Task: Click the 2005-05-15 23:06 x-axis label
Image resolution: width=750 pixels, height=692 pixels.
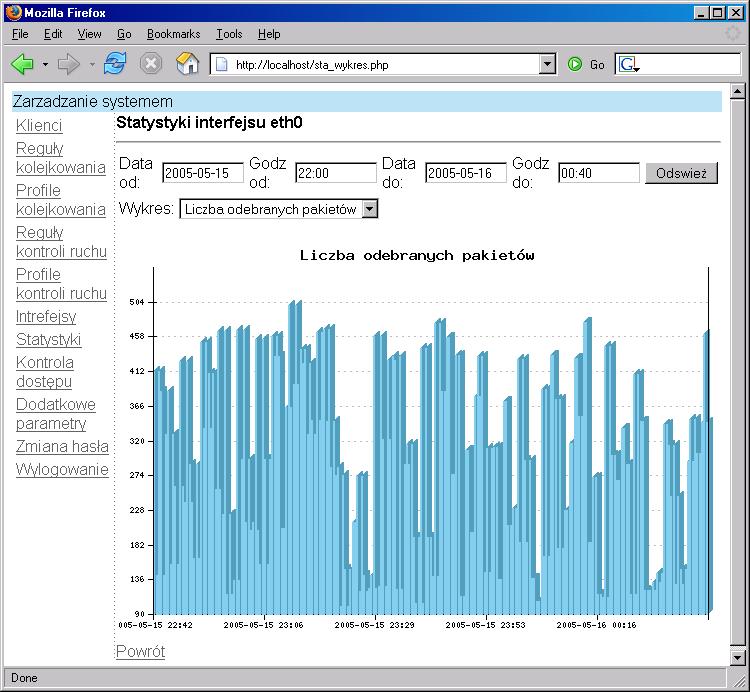Action: point(264,625)
